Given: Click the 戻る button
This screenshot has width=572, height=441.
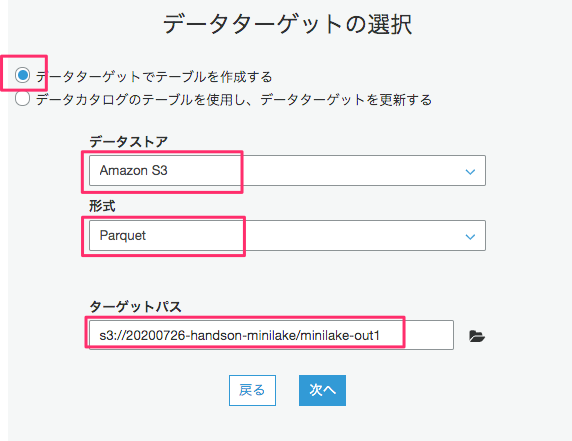Looking at the screenshot, I should click(x=252, y=390).
